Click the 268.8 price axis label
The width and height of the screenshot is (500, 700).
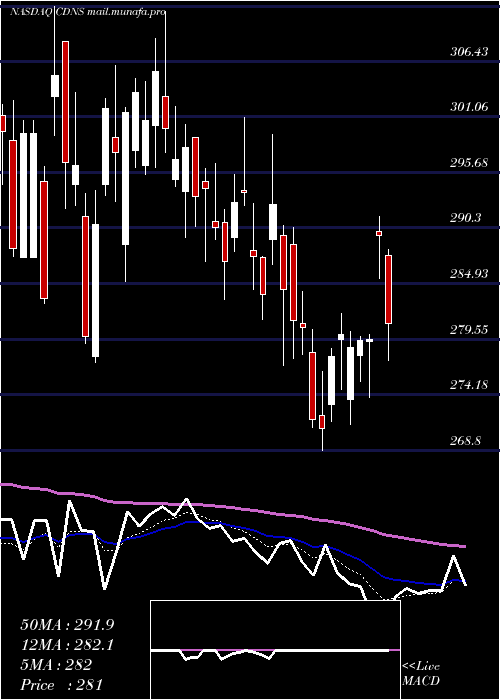(466, 441)
